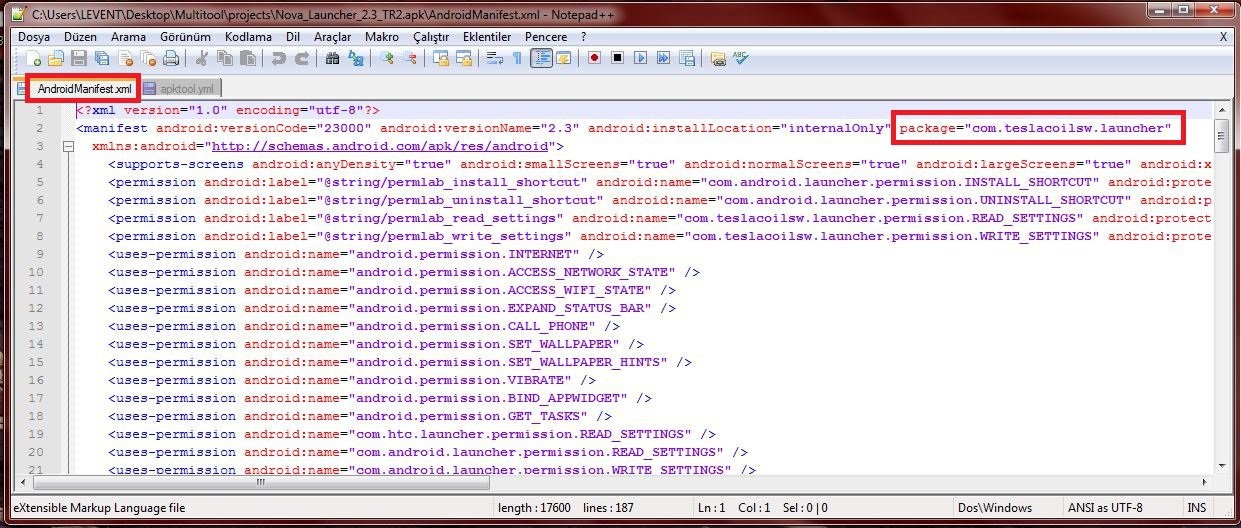Image resolution: width=1241 pixels, height=528 pixels.
Task: Click the horizontal scrollbar left arrow
Action: pyautogui.click(x=22, y=482)
